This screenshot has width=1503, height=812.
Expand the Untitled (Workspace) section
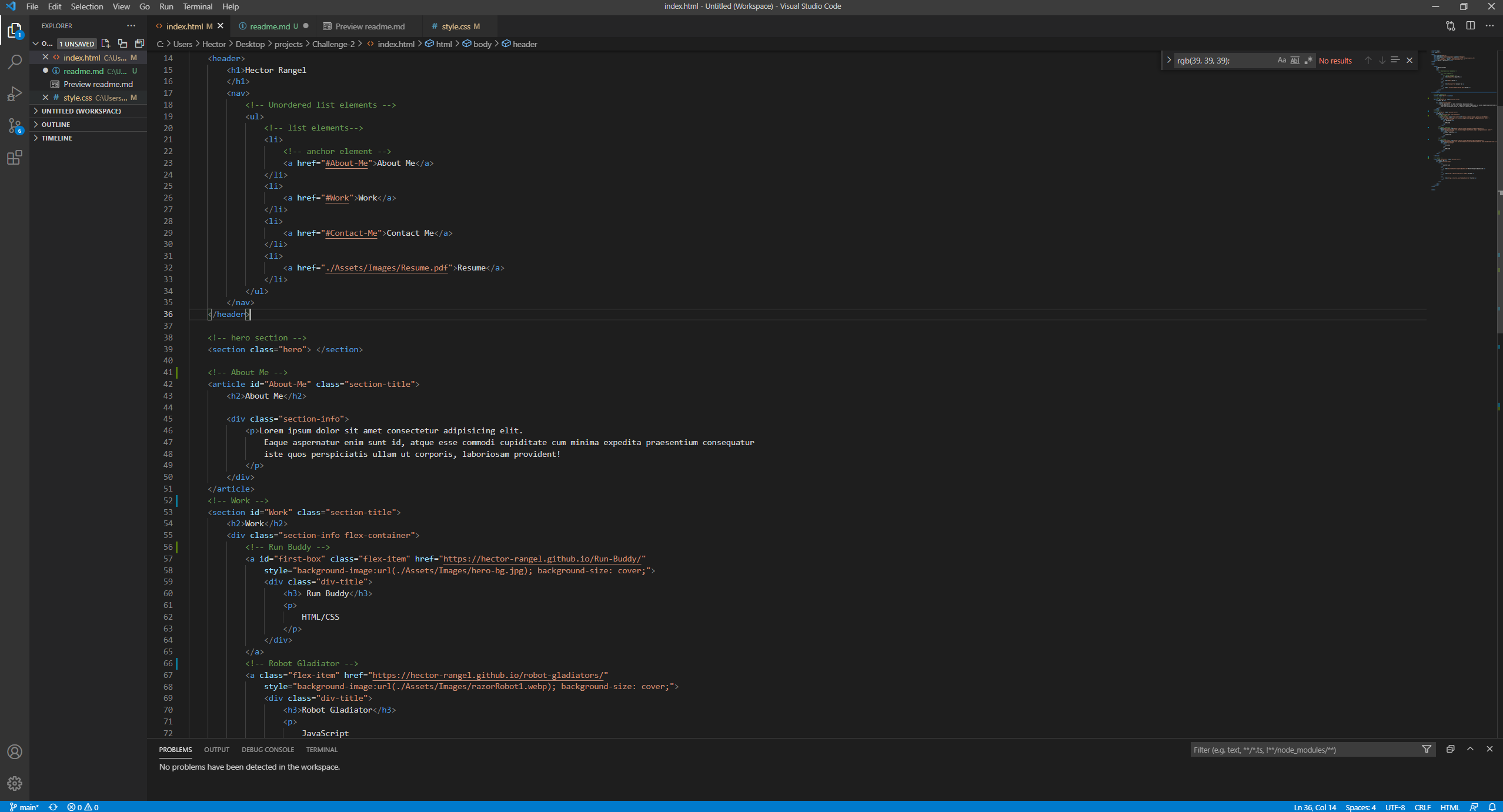click(79, 111)
